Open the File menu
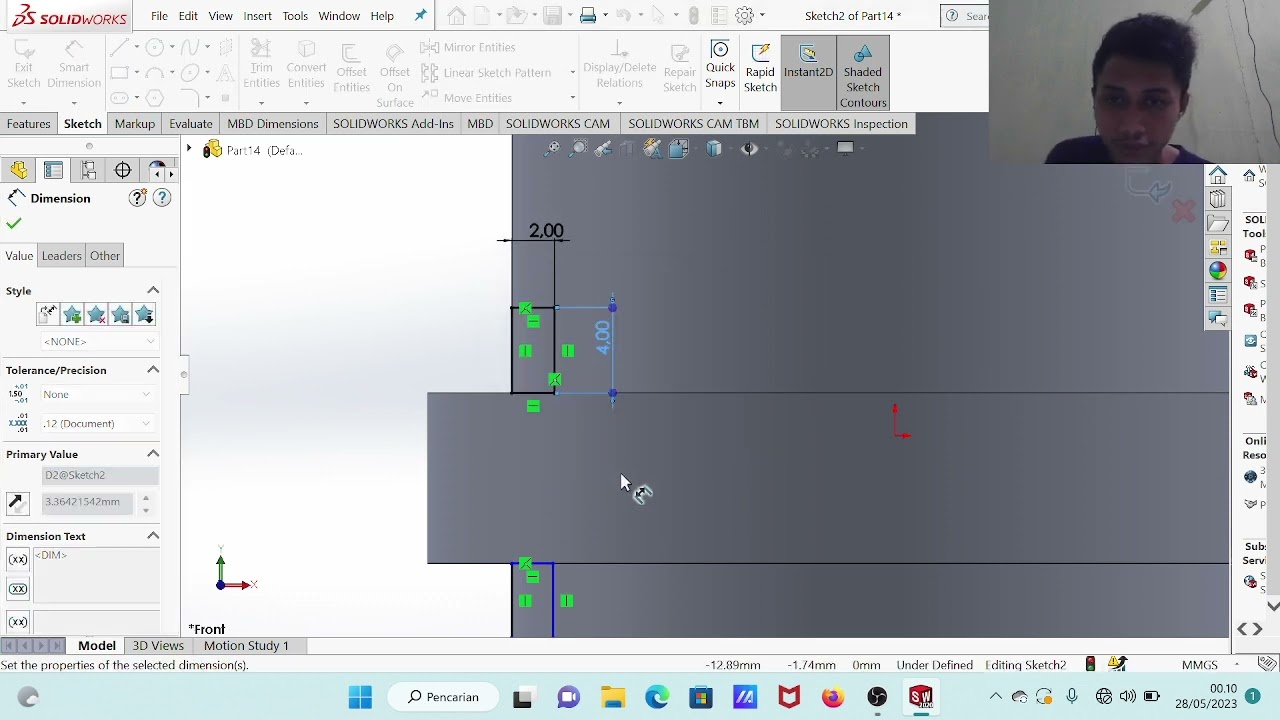 pyautogui.click(x=159, y=16)
